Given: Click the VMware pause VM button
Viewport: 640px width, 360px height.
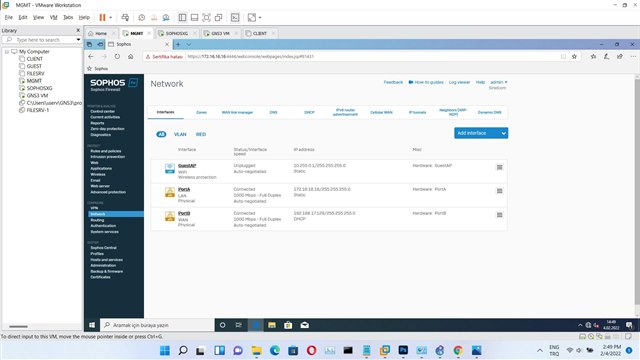Looking at the screenshot, I should [x=102, y=18].
